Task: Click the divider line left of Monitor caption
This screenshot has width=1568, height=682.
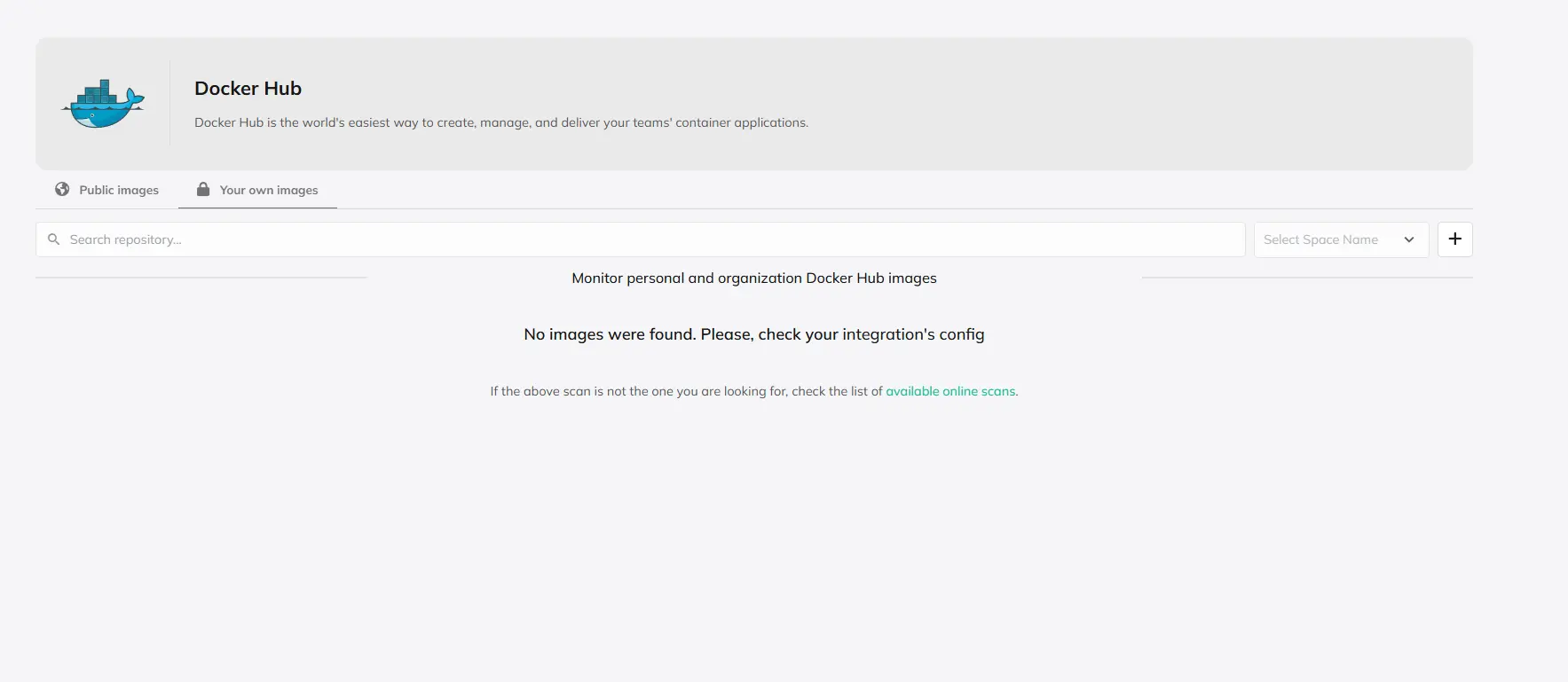Action: tap(201, 278)
